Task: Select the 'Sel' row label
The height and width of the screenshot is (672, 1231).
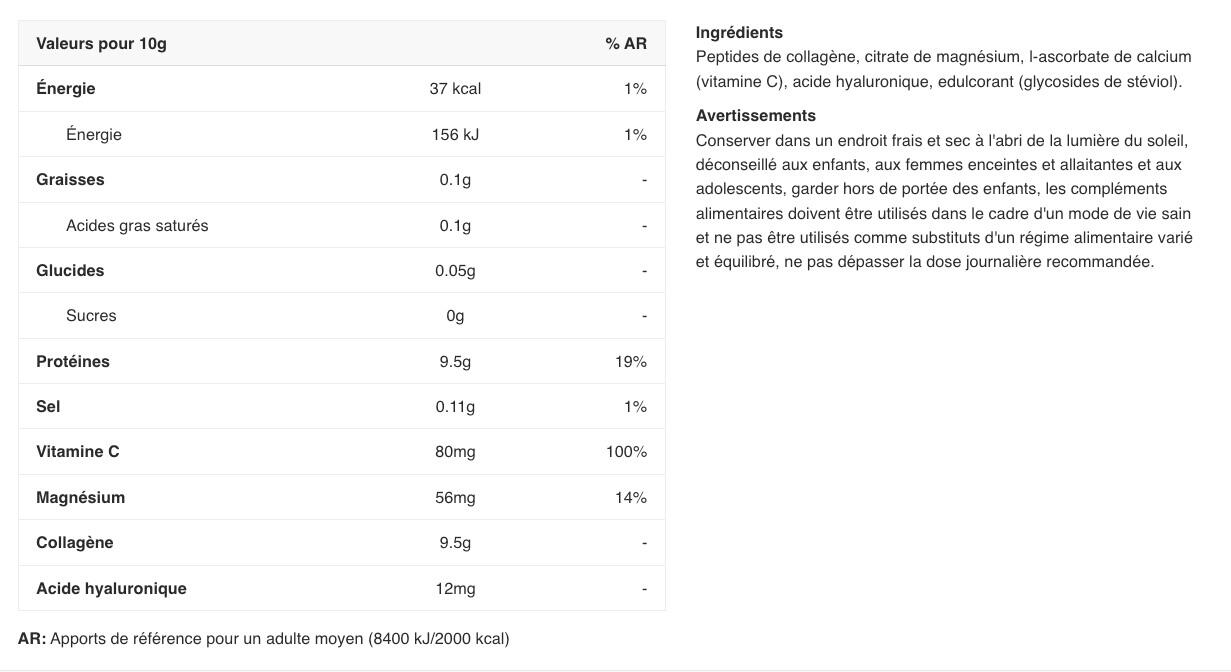Action: [x=48, y=406]
